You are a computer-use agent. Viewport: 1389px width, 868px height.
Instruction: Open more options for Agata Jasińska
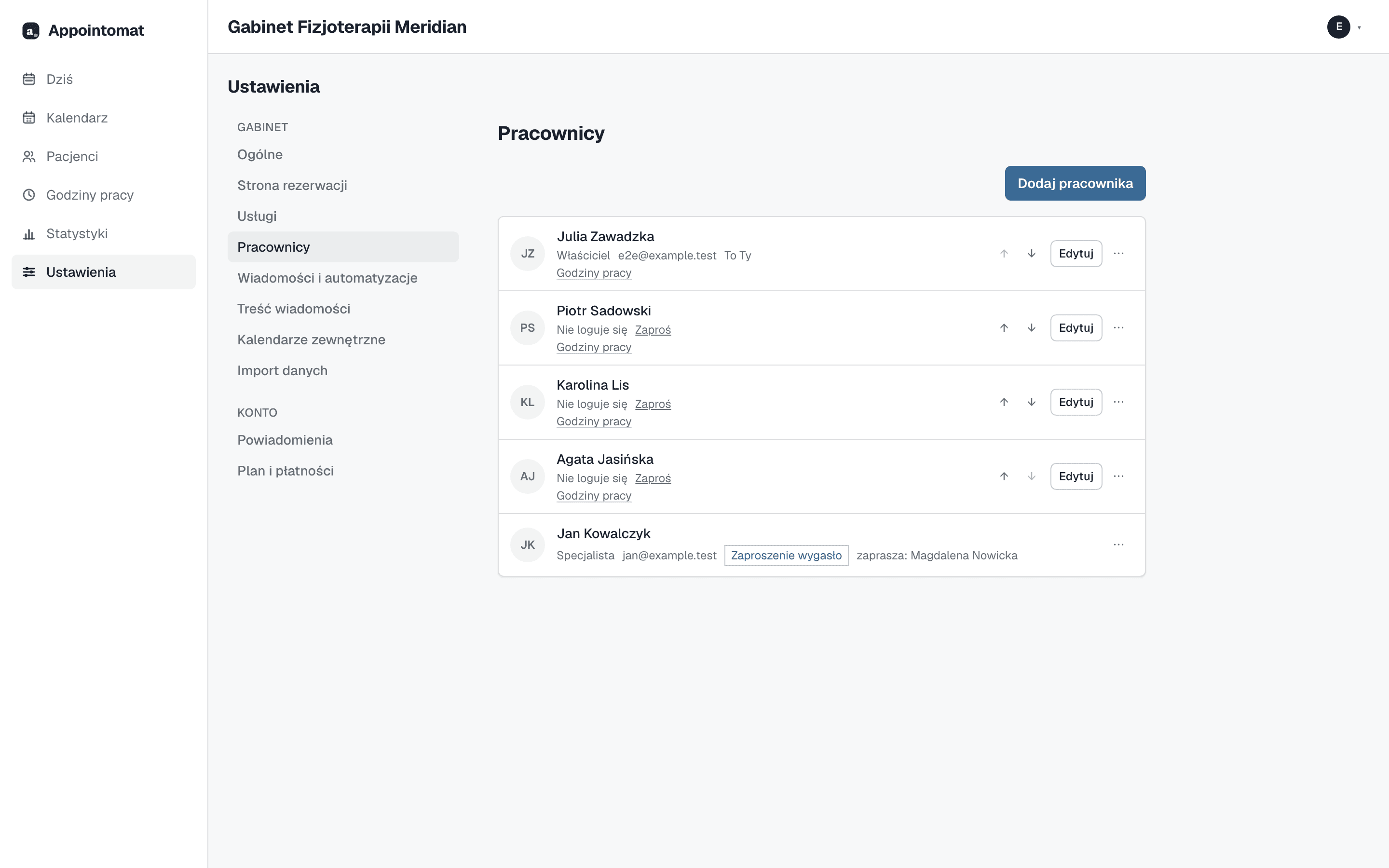pyautogui.click(x=1118, y=476)
